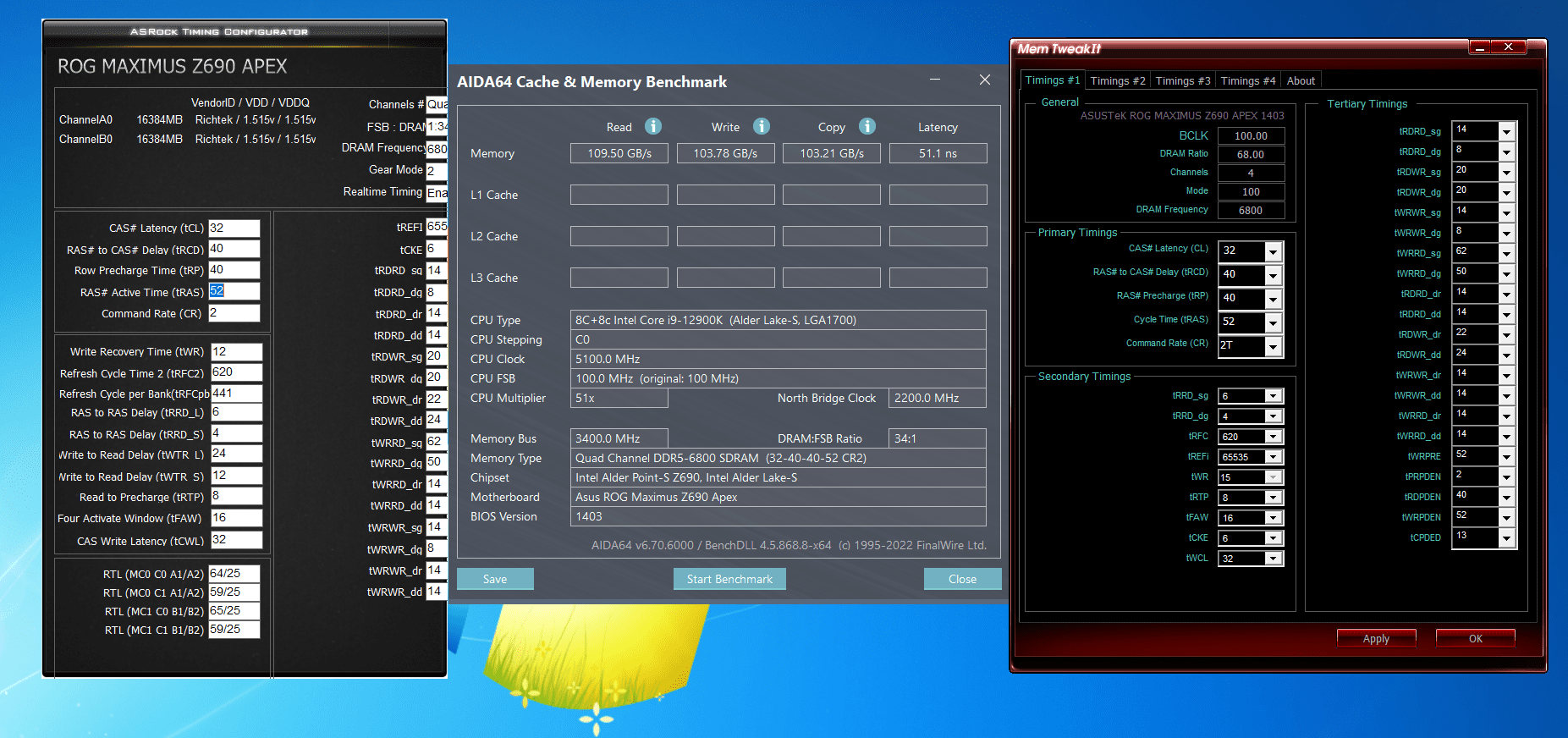Screen dimensions: 1568x738
Task: Click Refresh Cycle Time 2 (tRFC2) field
Action: click(236, 372)
